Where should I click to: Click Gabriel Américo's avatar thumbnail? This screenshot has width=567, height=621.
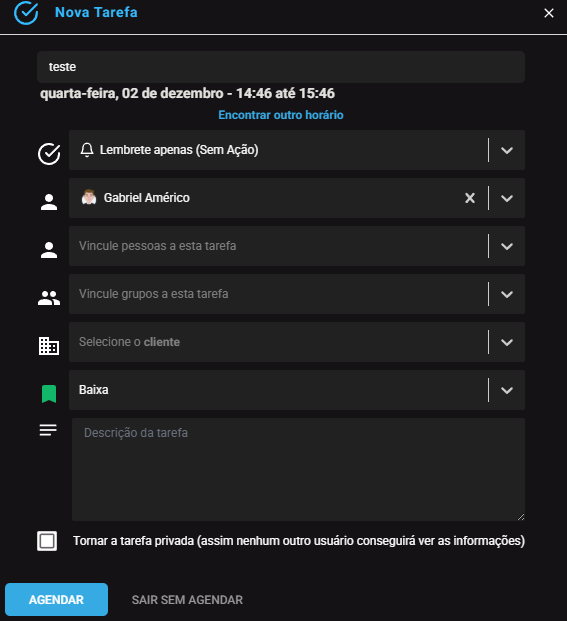click(x=89, y=197)
